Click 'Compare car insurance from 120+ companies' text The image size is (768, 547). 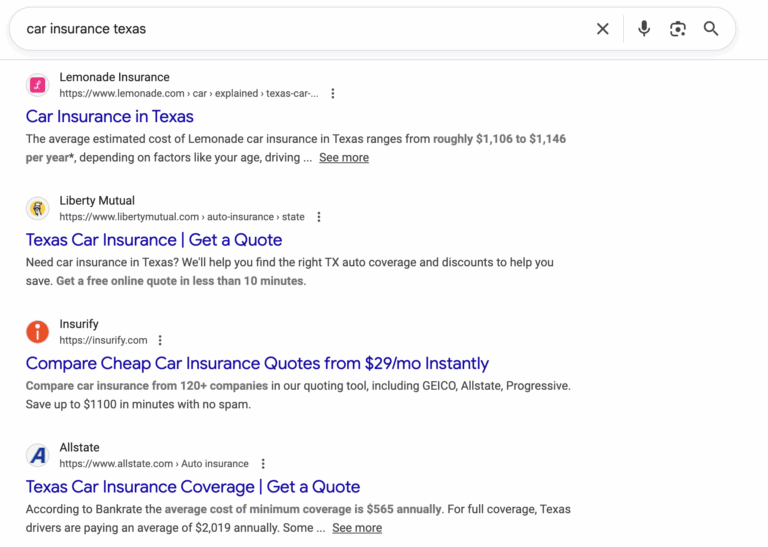click(147, 386)
